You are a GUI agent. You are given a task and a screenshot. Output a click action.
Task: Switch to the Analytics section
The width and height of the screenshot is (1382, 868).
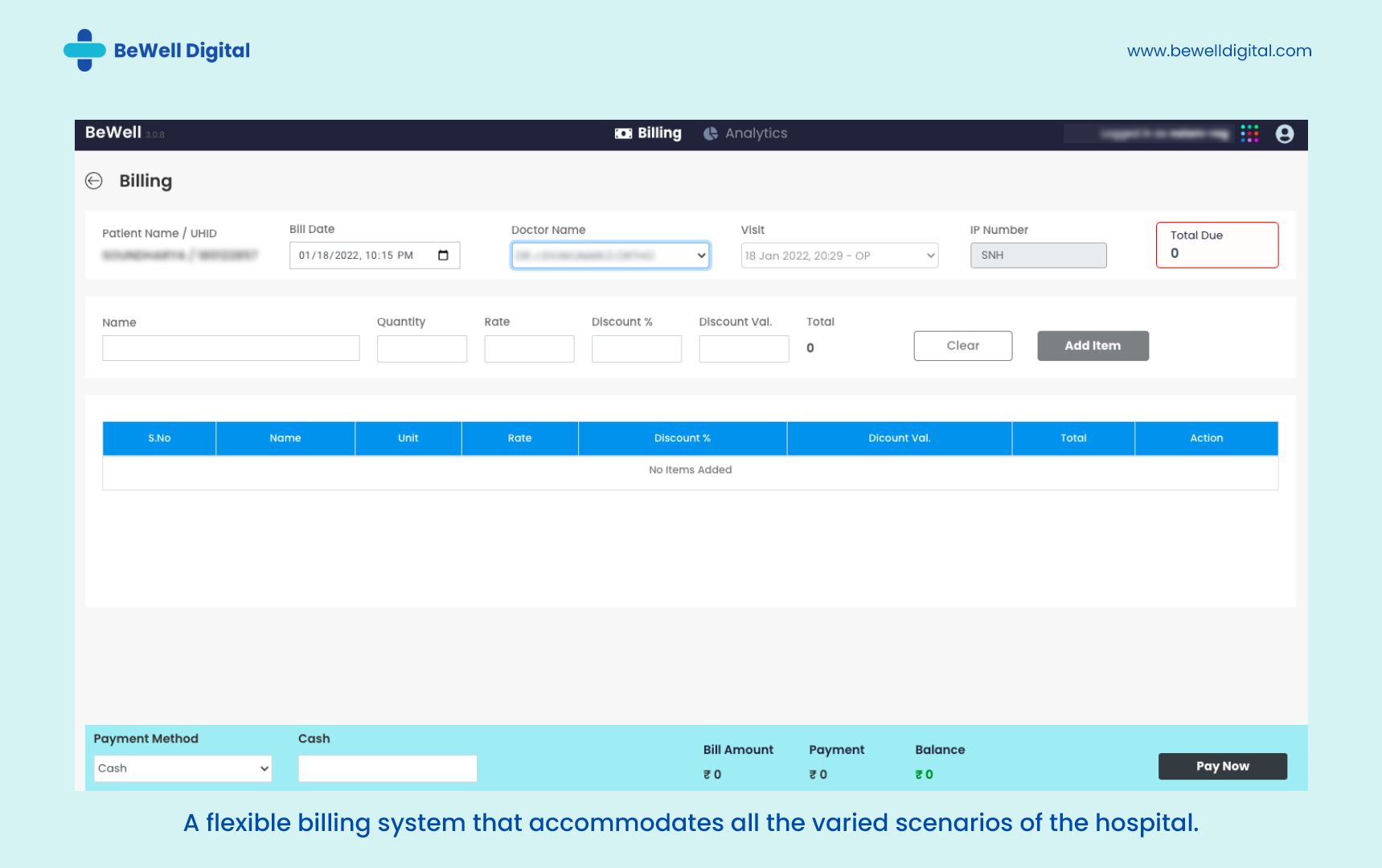pos(755,133)
